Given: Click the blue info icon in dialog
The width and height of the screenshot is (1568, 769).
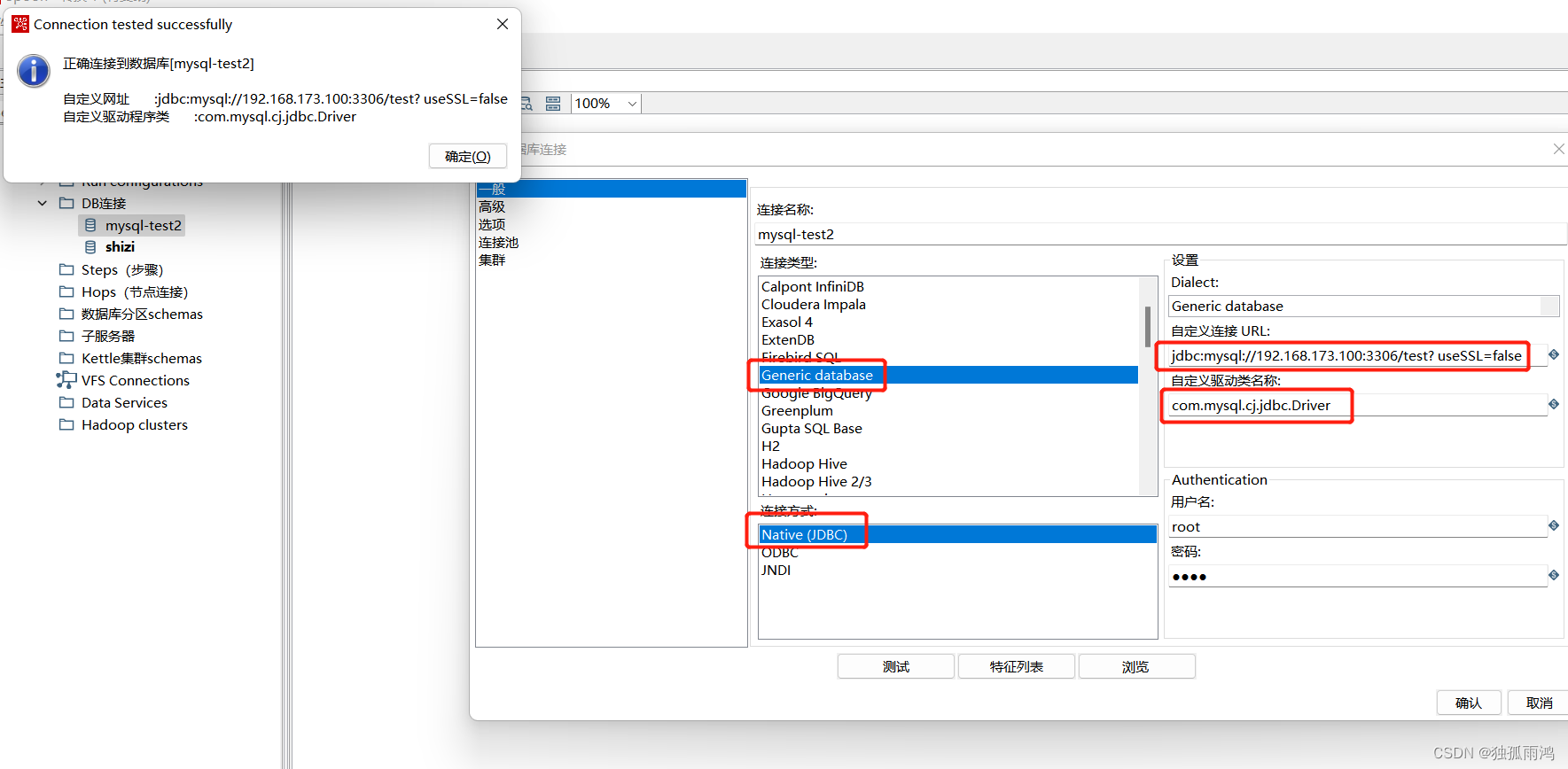Looking at the screenshot, I should [34, 71].
